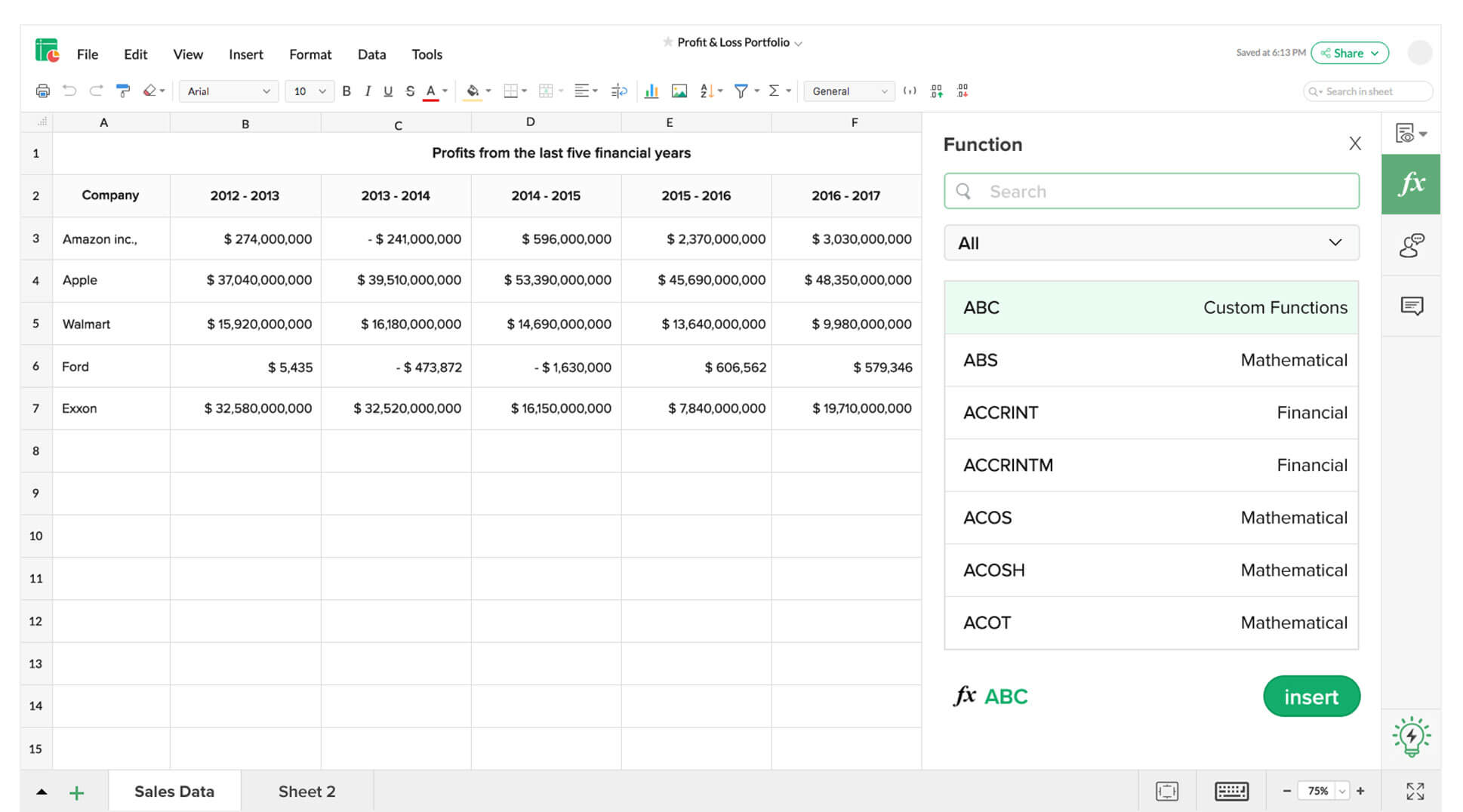Toggle strikethrough formatting
Viewport: 1463px width, 812px height.
pos(409,91)
